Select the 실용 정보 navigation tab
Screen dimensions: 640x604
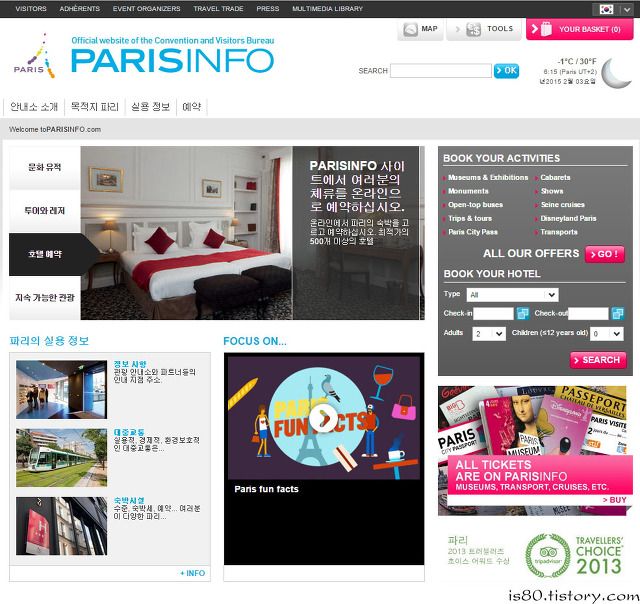click(x=150, y=107)
